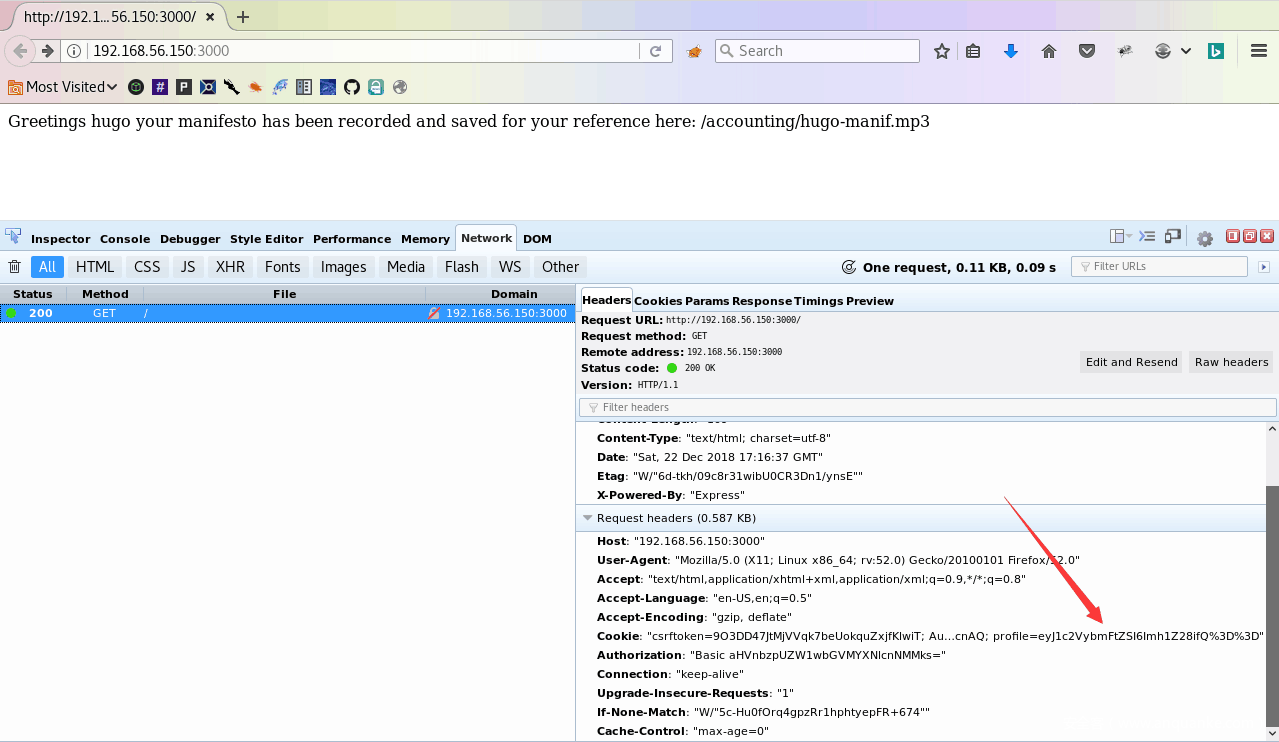Enable the Images request filter

pos(343,267)
